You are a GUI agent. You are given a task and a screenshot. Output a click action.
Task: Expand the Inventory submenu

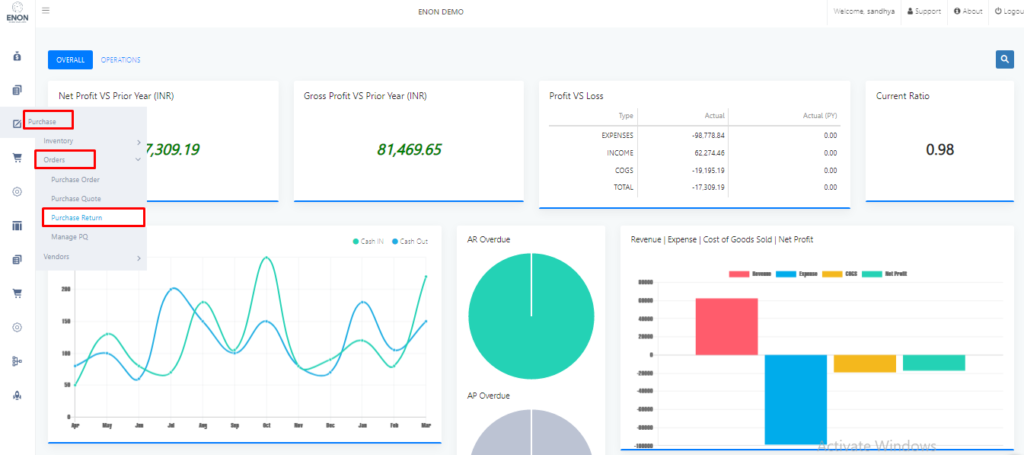(91, 141)
